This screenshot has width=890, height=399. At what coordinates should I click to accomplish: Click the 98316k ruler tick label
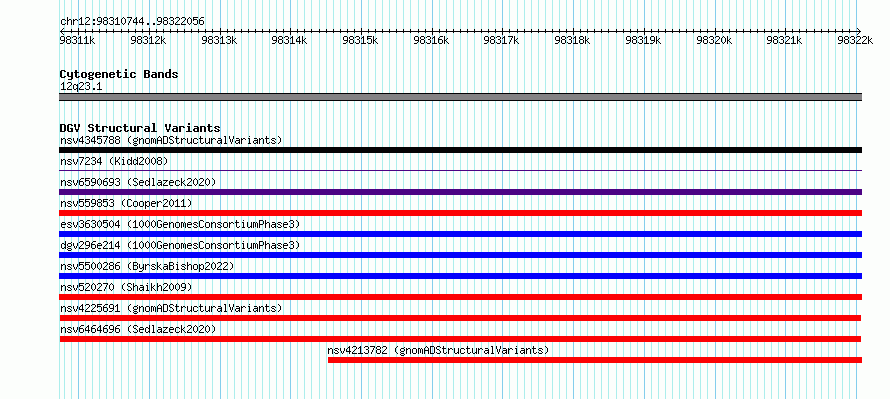coord(431,40)
